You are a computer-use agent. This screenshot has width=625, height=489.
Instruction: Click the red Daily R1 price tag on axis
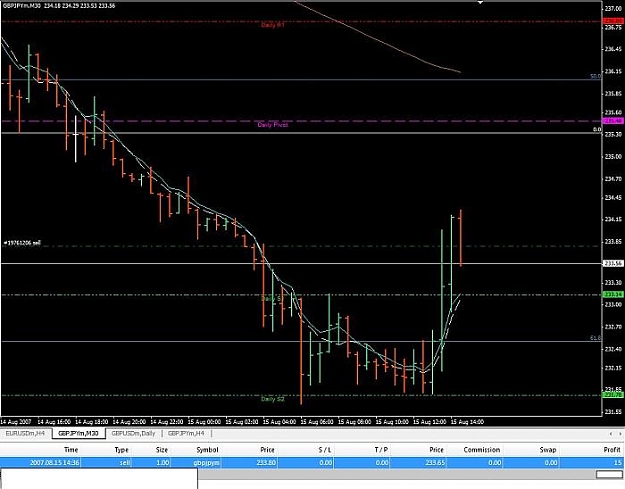(613, 21)
